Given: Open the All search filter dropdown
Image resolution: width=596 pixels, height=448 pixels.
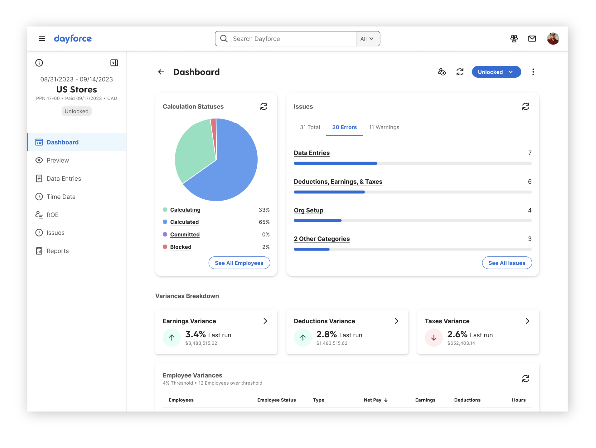Looking at the screenshot, I should click(367, 38).
